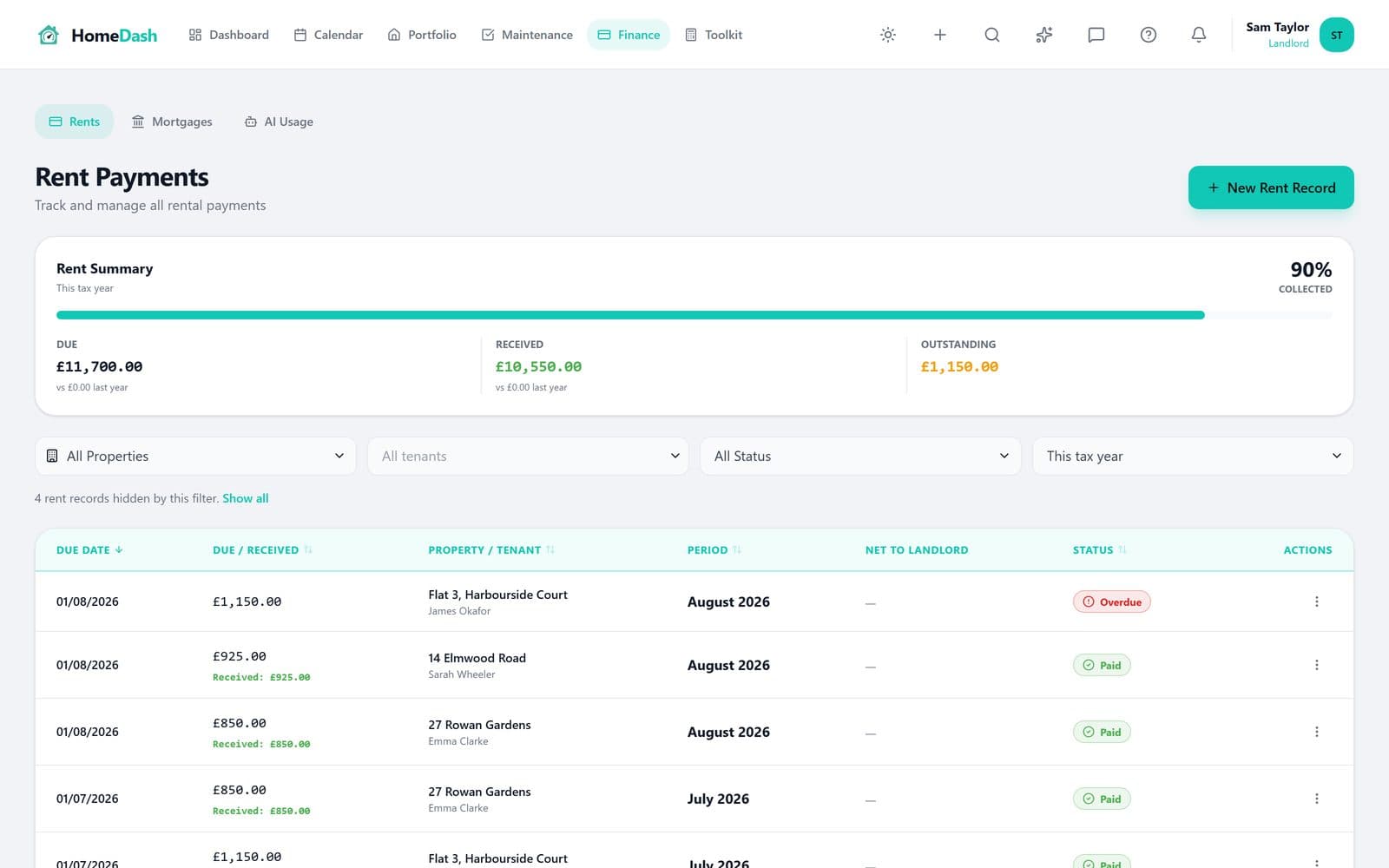
Task: Click the £10,550.00 received amount
Action: [538, 366]
